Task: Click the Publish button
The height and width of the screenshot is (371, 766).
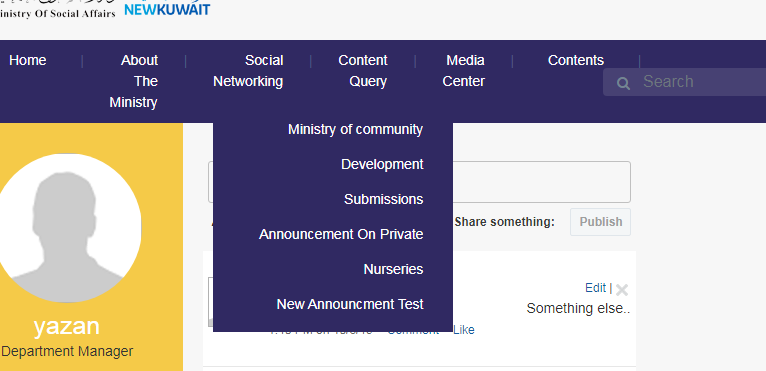Action: coord(600,222)
